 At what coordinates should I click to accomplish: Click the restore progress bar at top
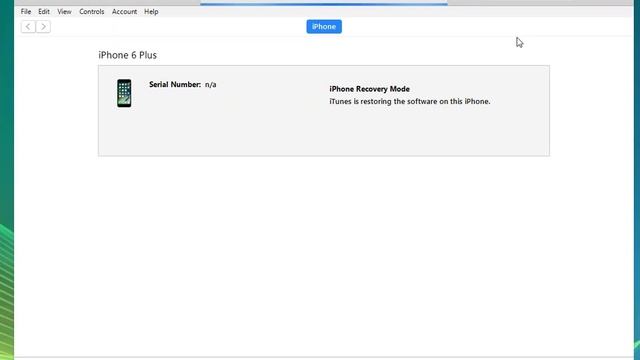pyautogui.click(x=324, y=4)
